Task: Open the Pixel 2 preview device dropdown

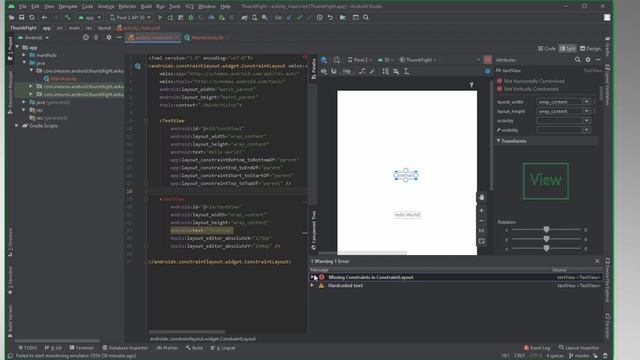Action: pyautogui.click(x=360, y=60)
